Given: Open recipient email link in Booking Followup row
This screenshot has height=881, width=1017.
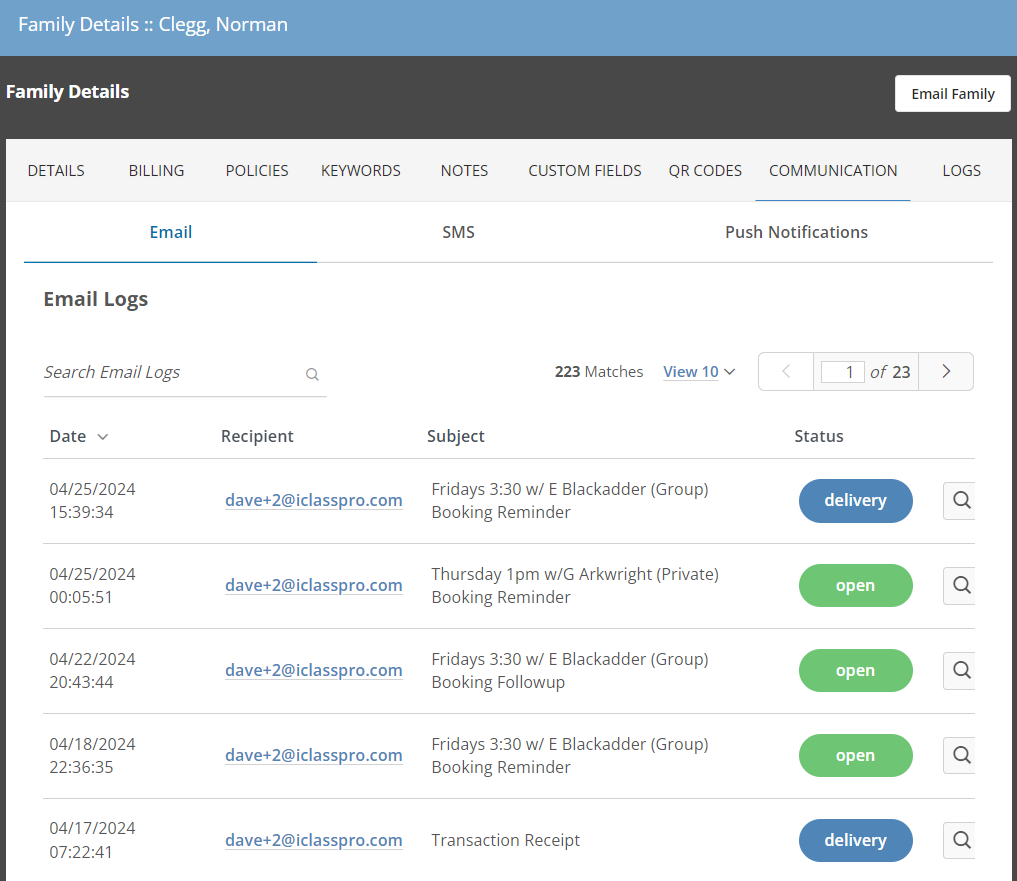Looking at the screenshot, I should tap(313, 670).
